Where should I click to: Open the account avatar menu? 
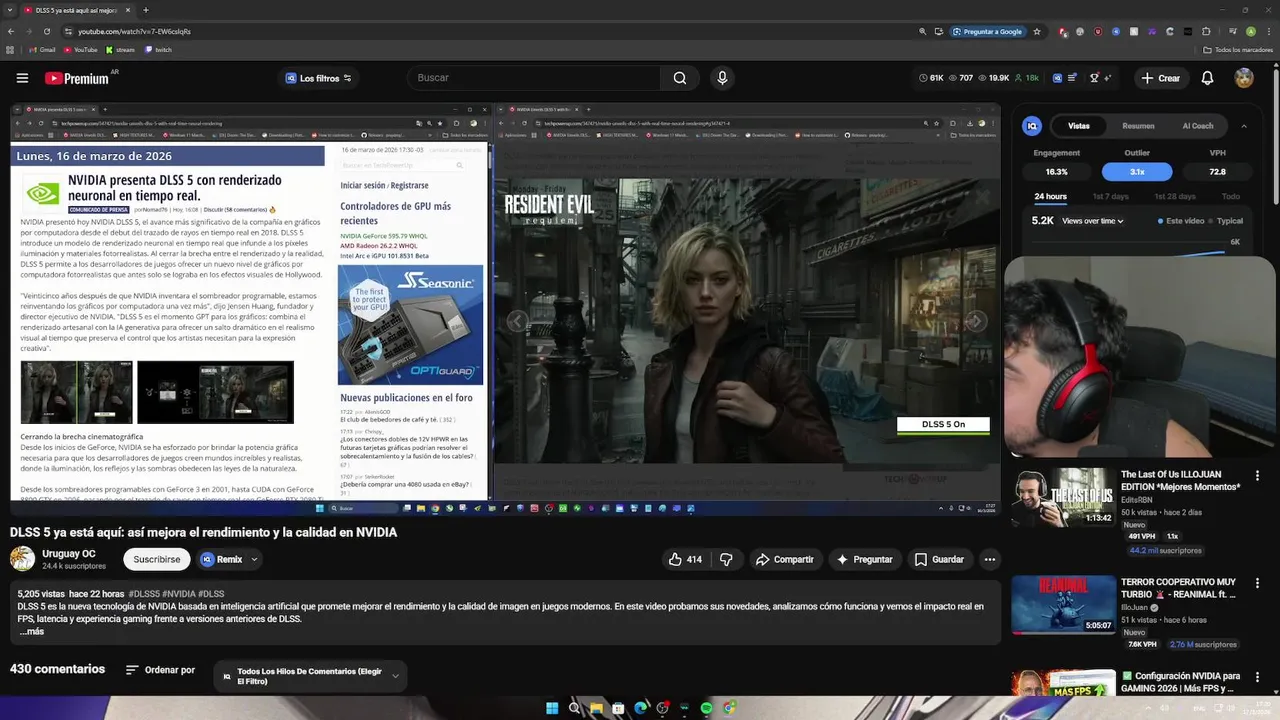(1244, 78)
